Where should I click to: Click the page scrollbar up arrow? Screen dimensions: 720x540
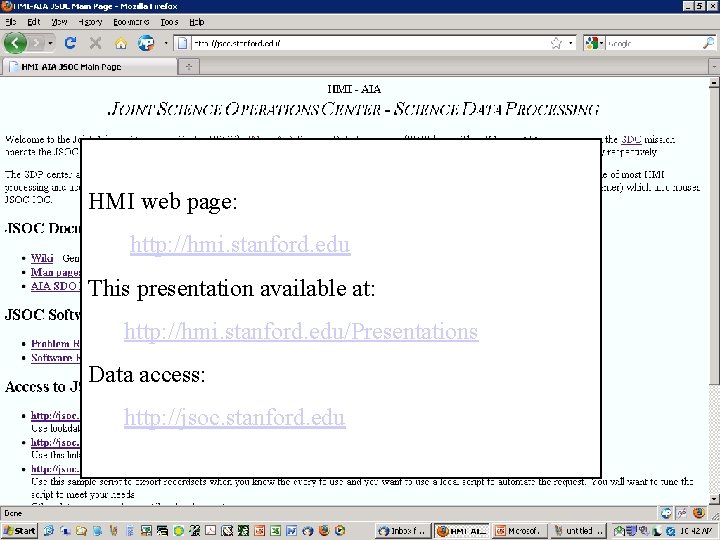[714, 83]
